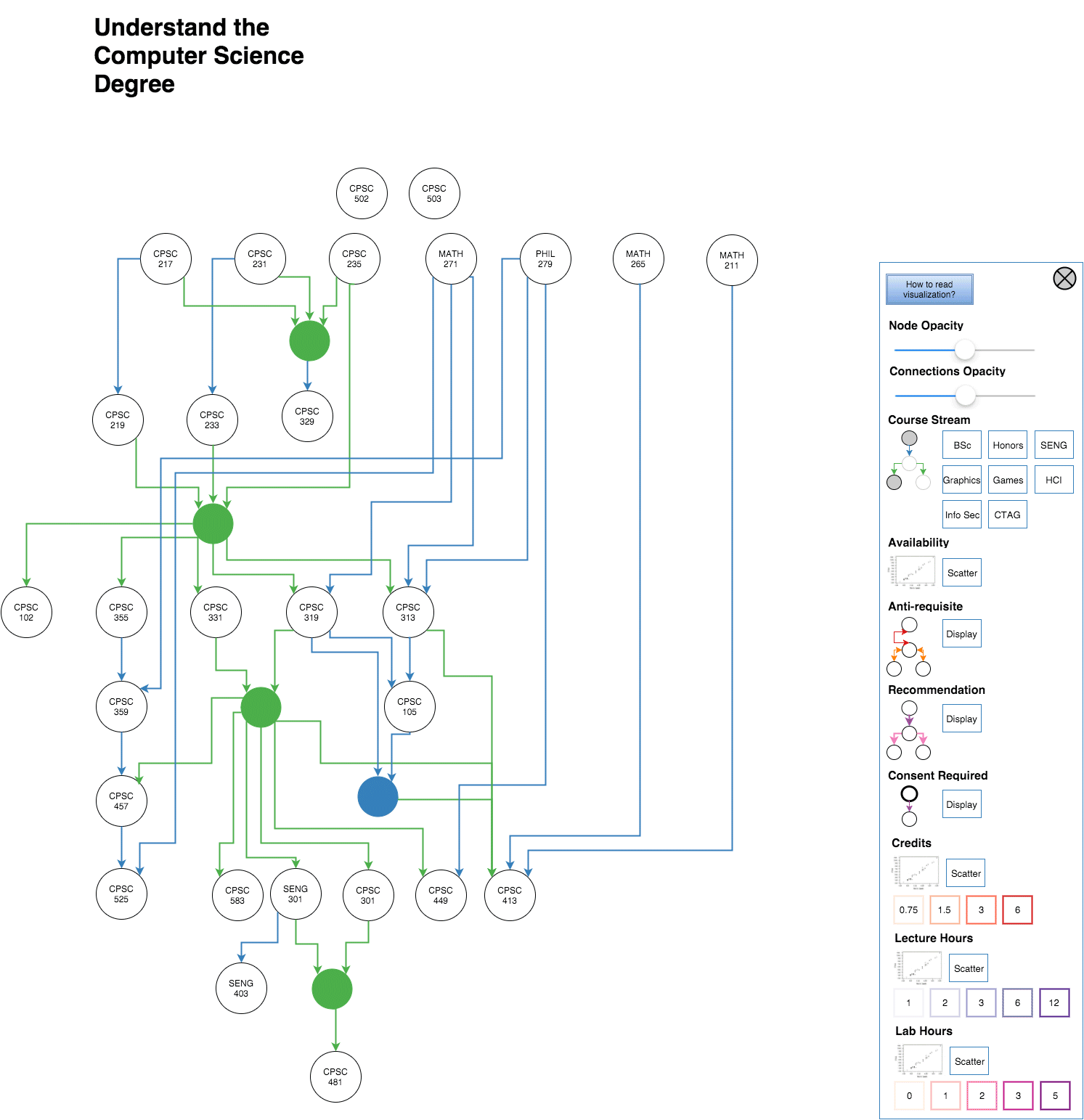Select the CPSC 583 node
Viewport: 1084px width, 1120px height.
237,896
